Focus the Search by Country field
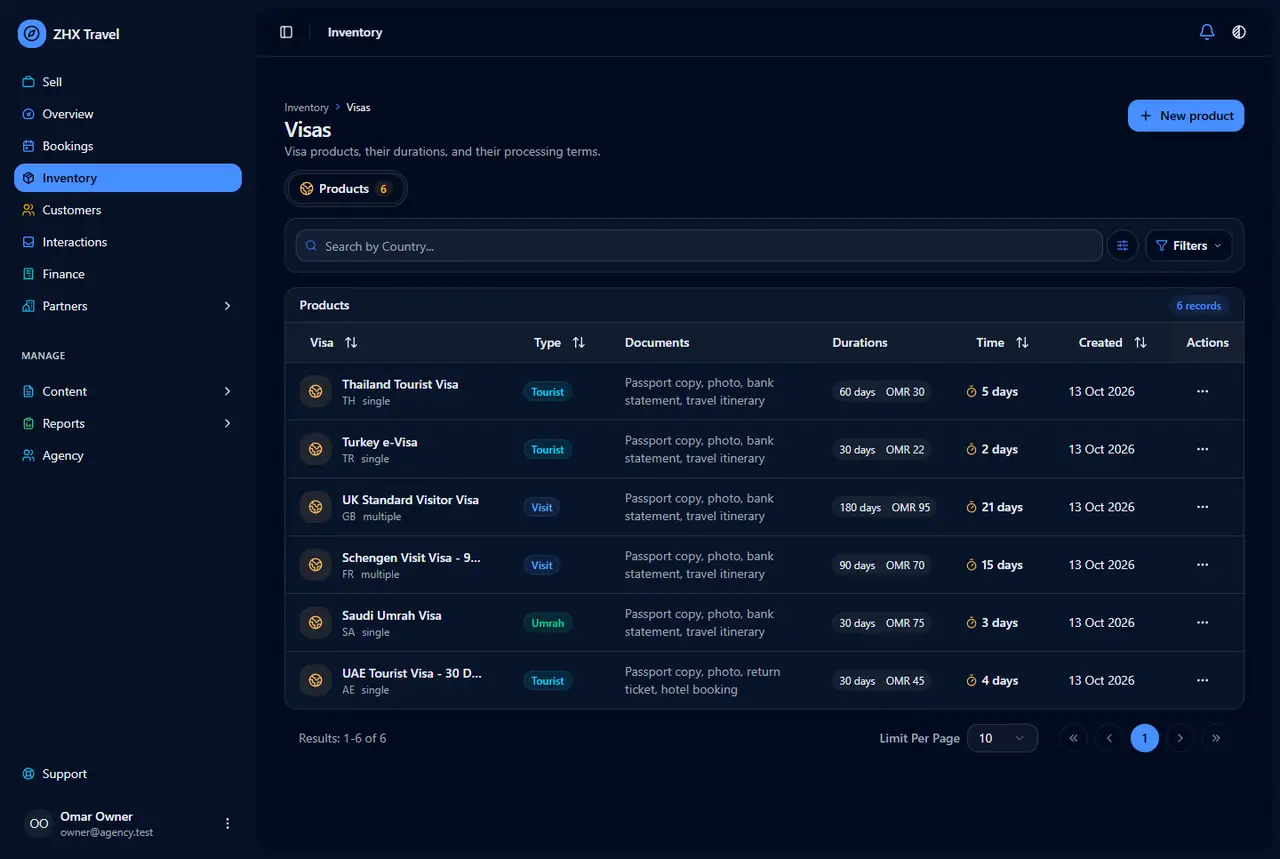The height and width of the screenshot is (859, 1280). 699,246
